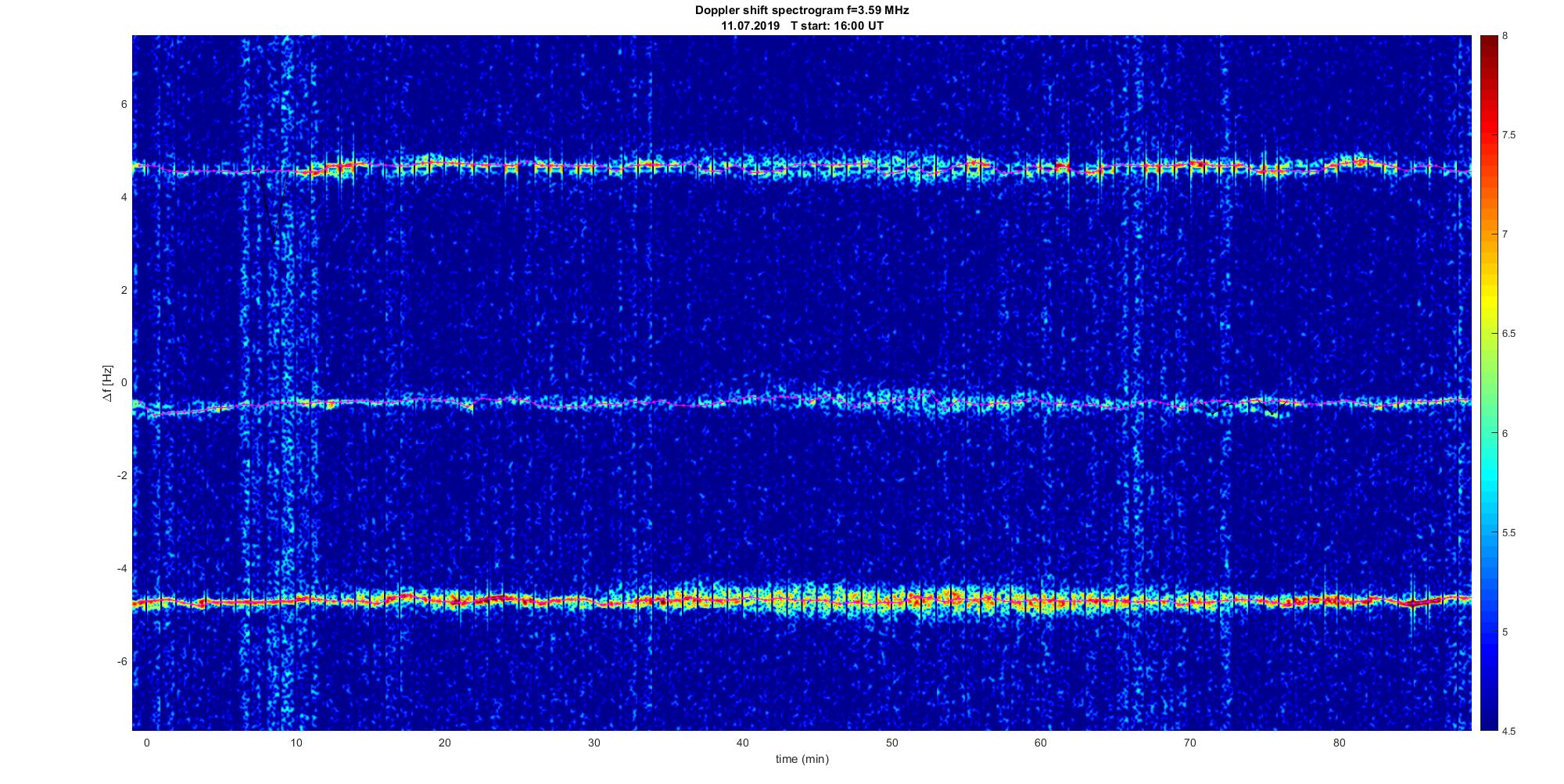
Task: Click the x-axis tick label '50'
Action: (891, 743)
